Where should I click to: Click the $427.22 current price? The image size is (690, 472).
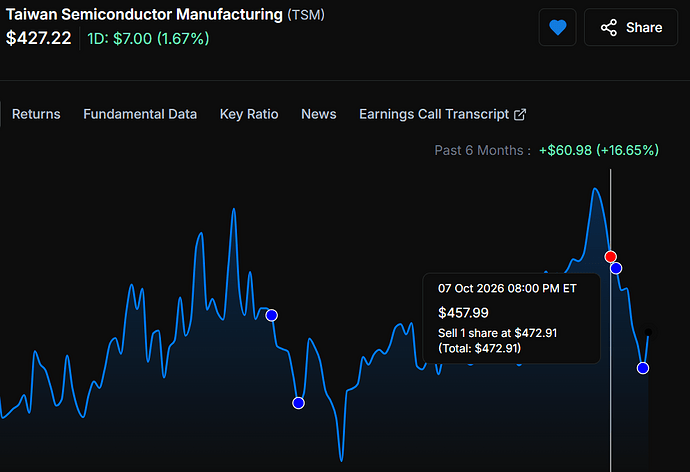point(39,38)
